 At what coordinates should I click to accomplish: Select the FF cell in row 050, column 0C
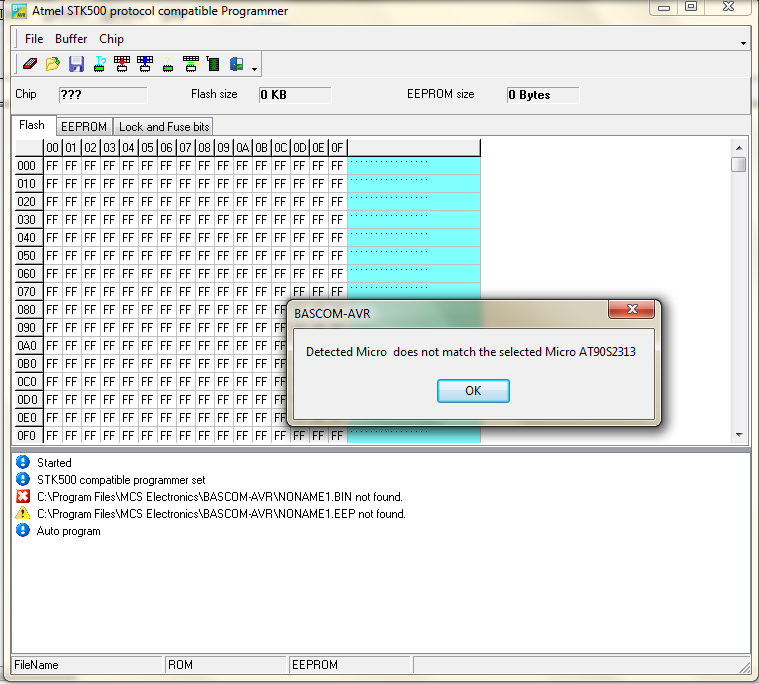coord(280,256)
